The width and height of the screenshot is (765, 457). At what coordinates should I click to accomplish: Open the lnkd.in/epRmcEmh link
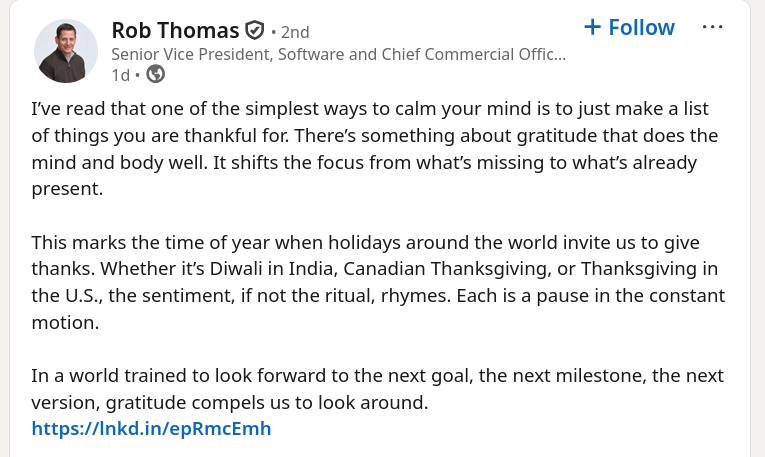pos(151,429)
